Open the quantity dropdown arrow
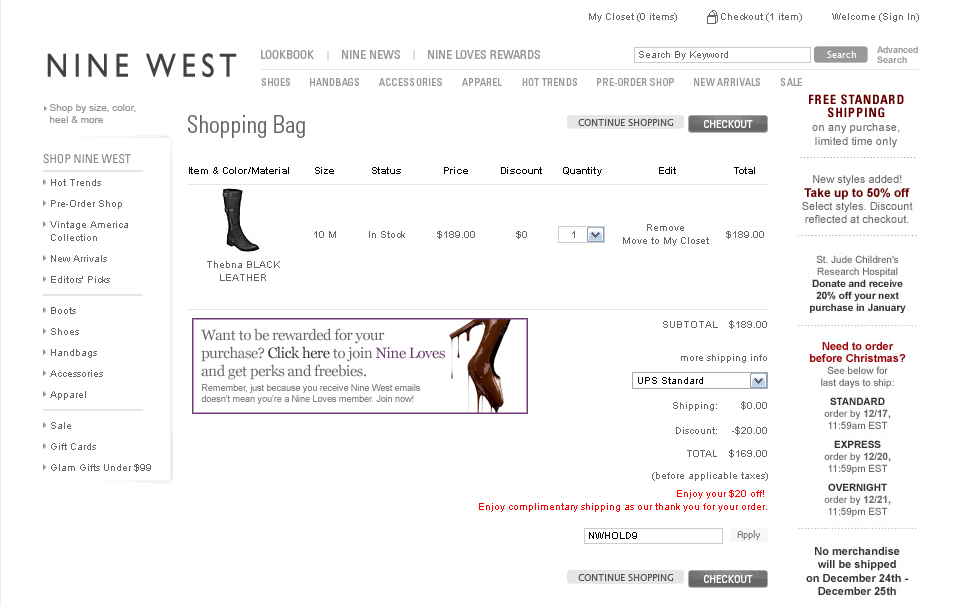 click(595, 235)
